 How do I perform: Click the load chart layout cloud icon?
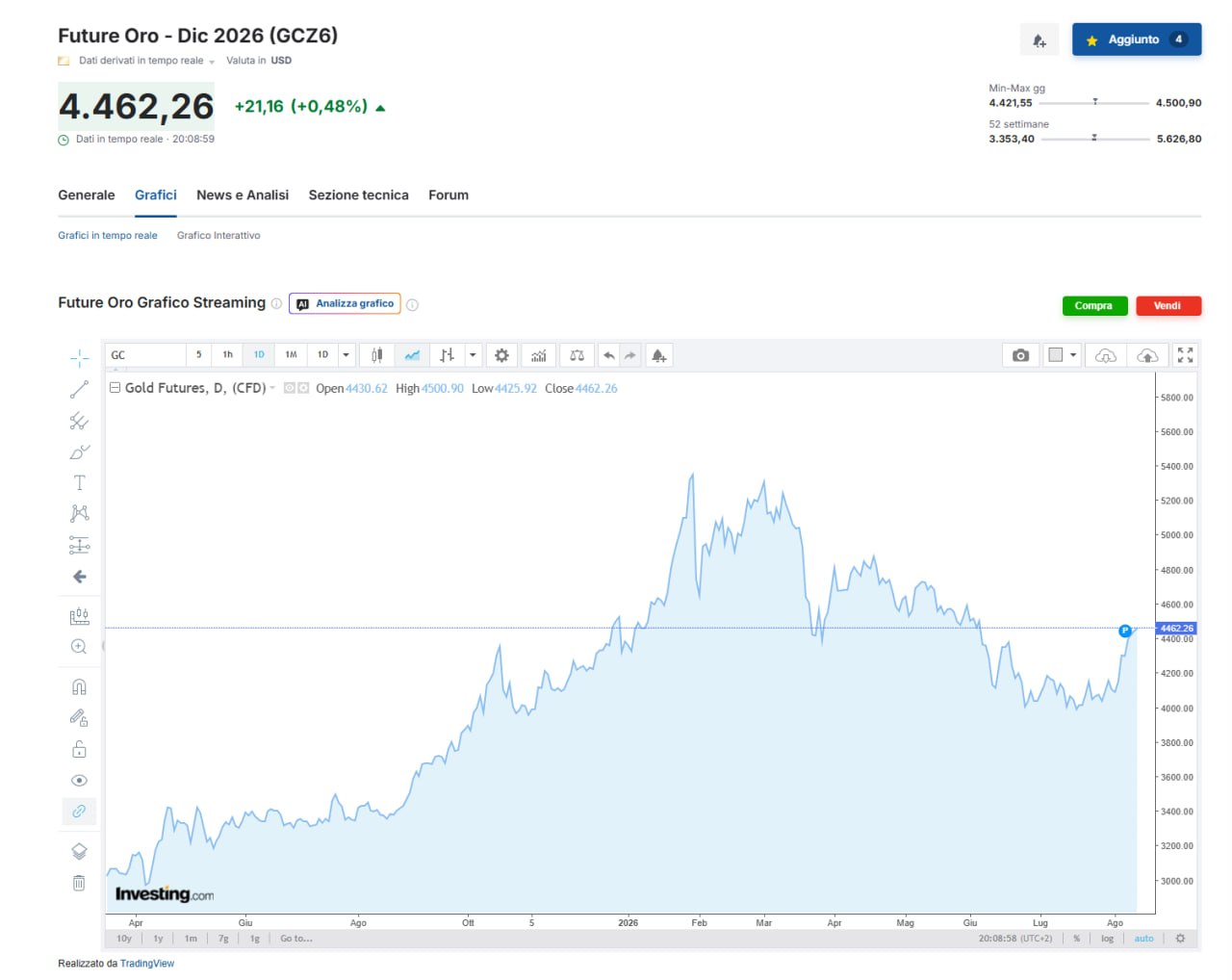tap(1106, 355)
